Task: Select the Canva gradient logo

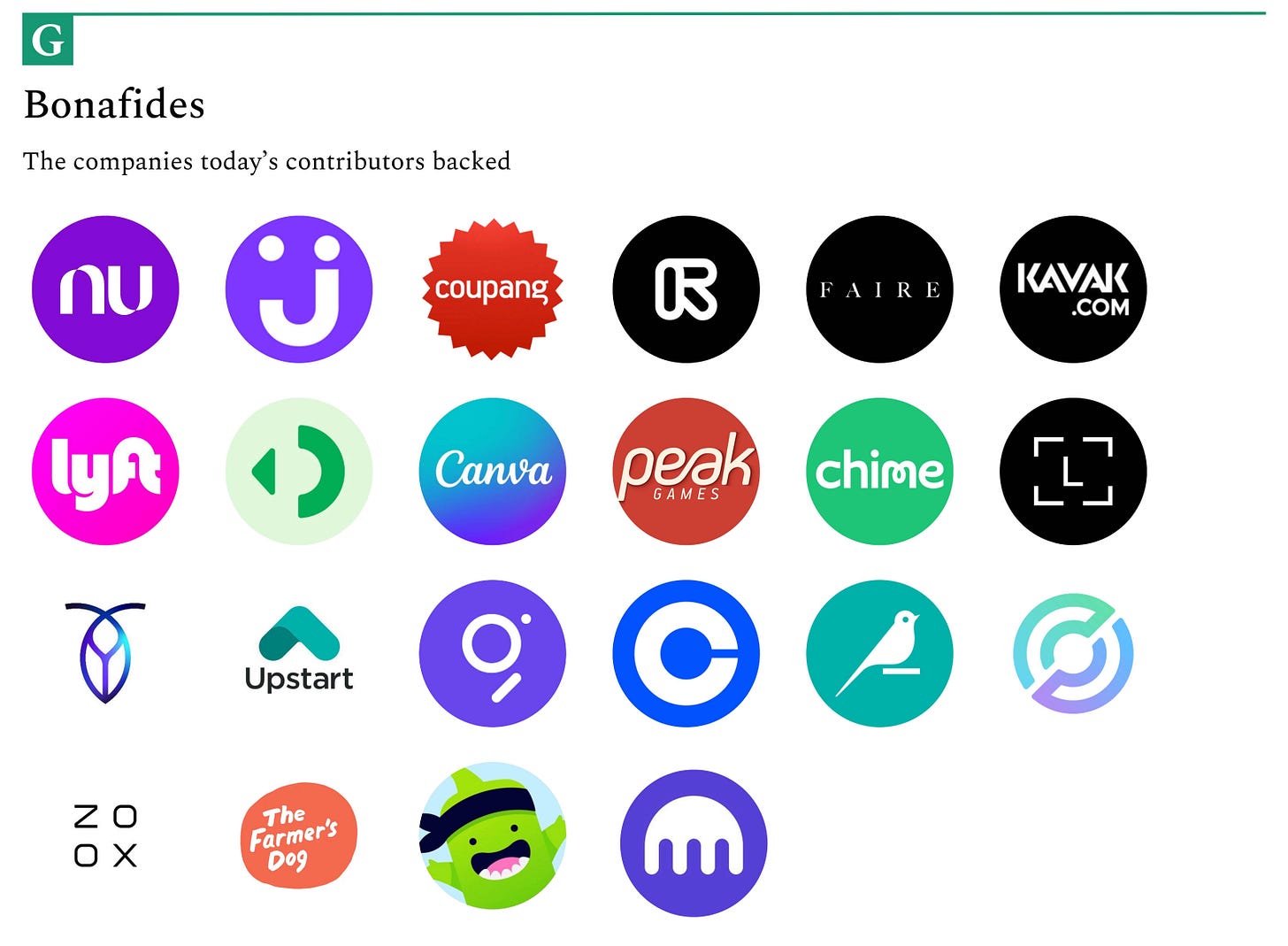Action: (493, 472)
